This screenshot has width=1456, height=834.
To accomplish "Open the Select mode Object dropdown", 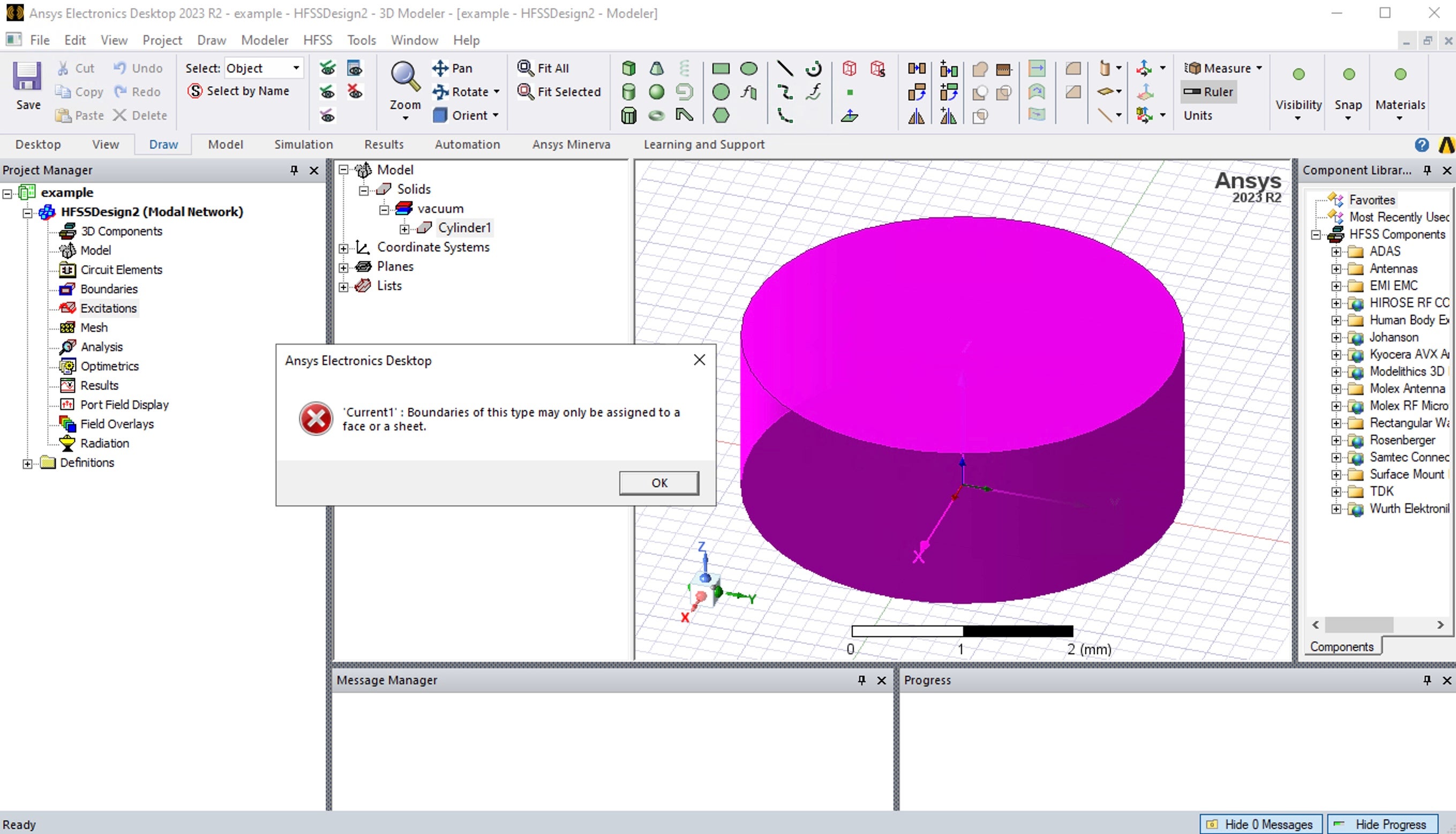I will [296, 68].
